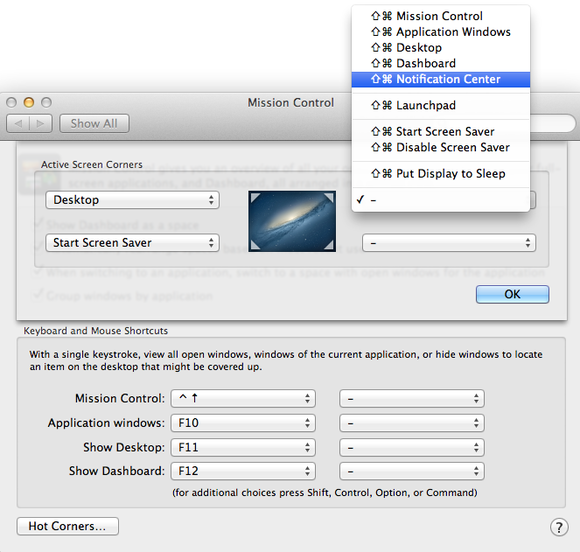
Task: Click the help question mark icon
Action: coord(559,527)
